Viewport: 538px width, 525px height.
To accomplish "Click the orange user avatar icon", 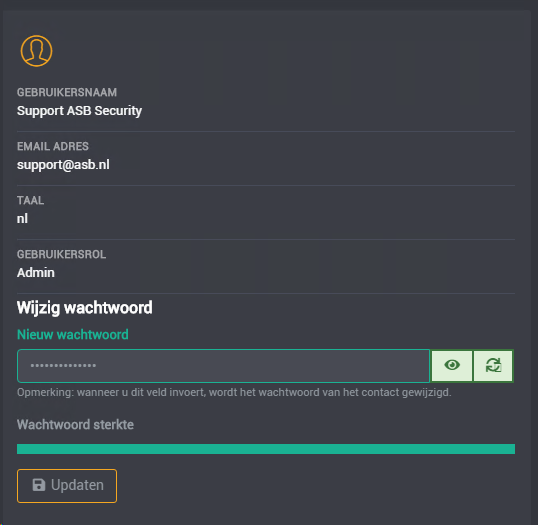I will pyautogui.click(x=36, y=51).
